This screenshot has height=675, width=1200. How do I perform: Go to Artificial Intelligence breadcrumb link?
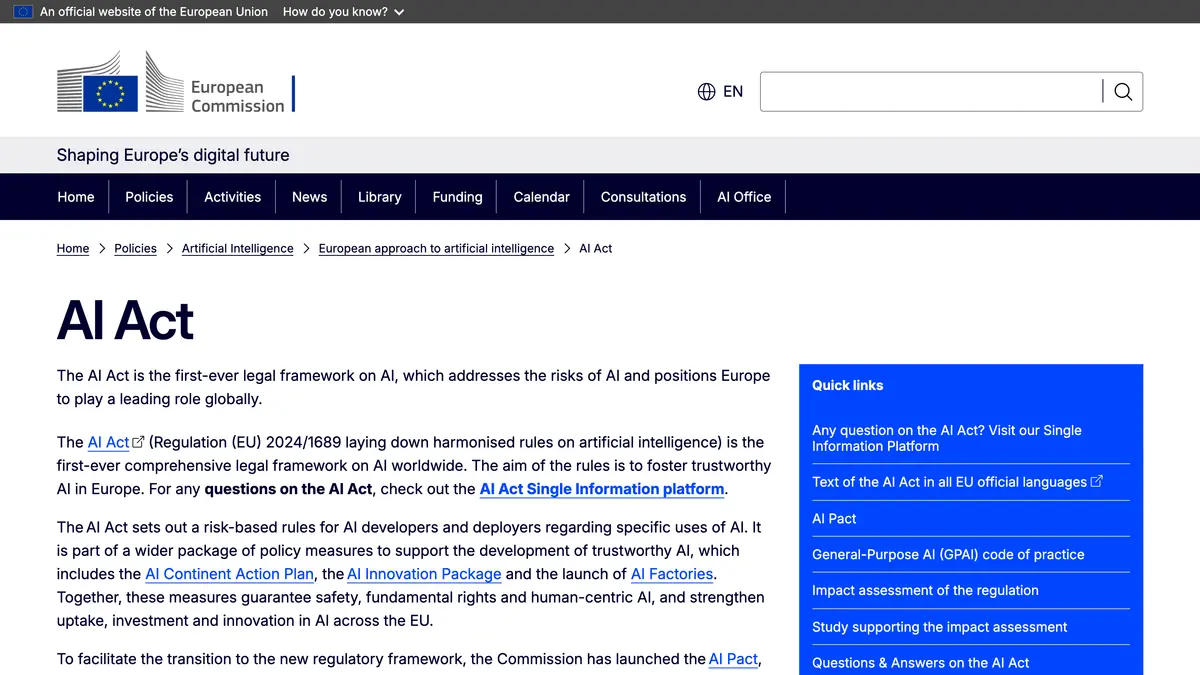238,248
